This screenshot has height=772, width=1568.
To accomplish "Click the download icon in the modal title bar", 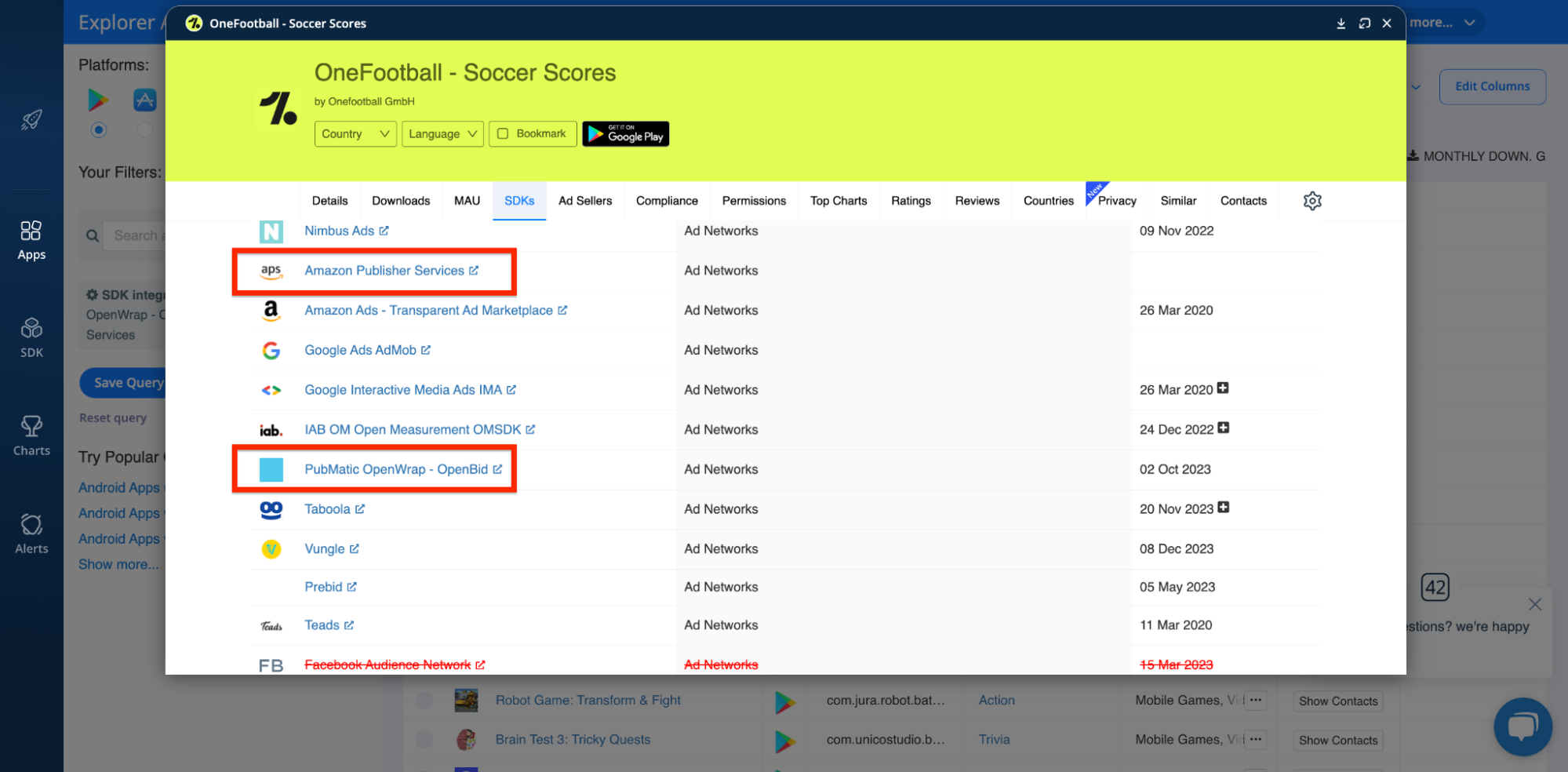I will point(1341,24).
